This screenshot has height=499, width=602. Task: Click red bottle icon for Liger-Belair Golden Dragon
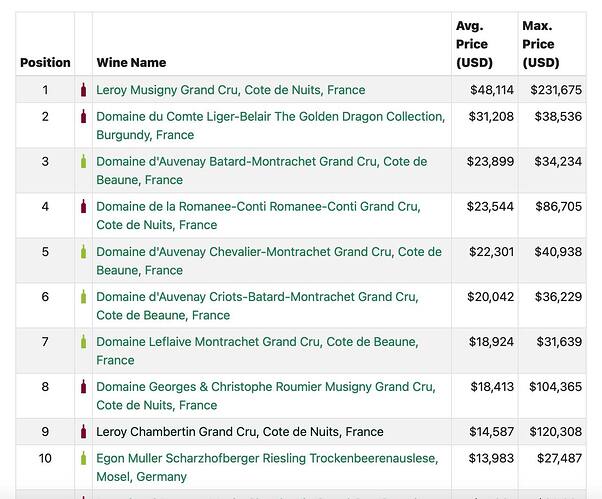[84, 117]
